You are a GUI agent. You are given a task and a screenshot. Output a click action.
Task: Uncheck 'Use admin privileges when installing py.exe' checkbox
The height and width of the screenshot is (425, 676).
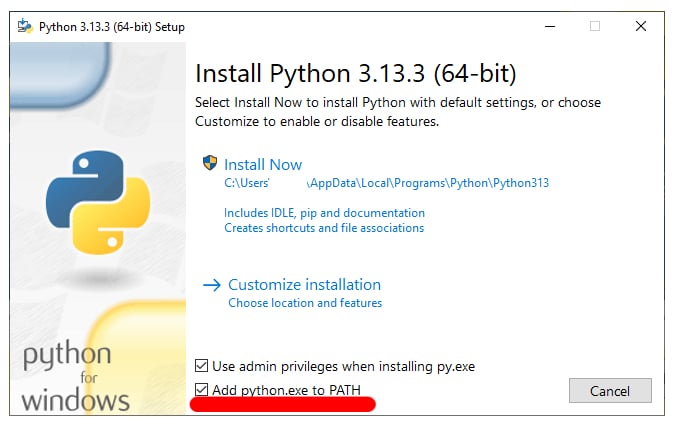(202, 366)
